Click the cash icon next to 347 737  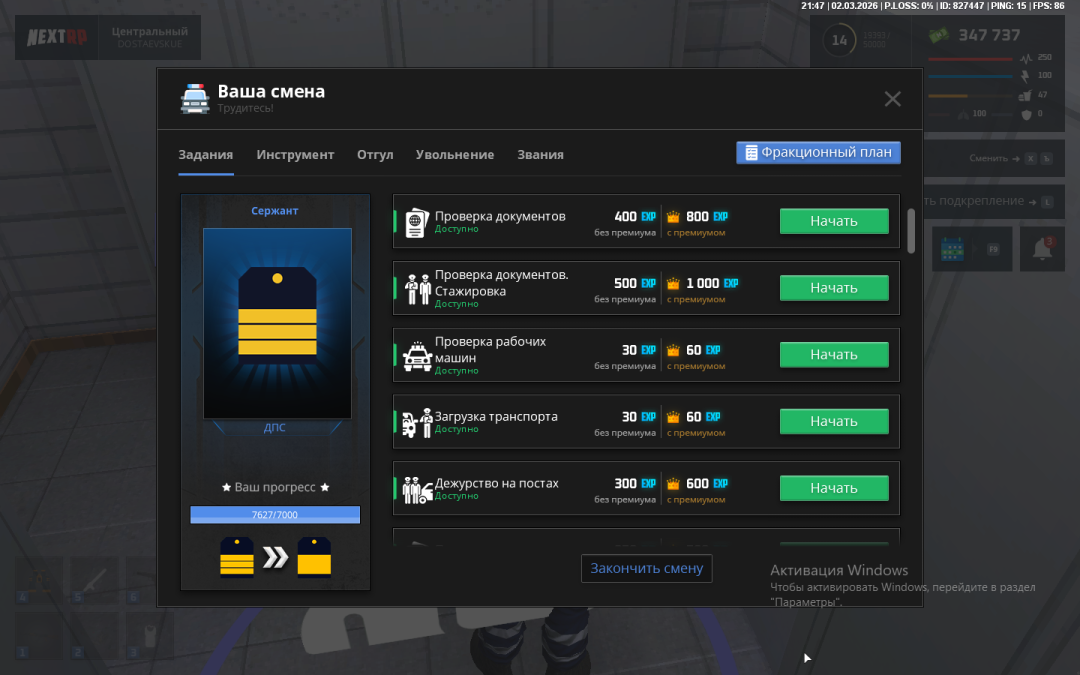tap(938, 35)
